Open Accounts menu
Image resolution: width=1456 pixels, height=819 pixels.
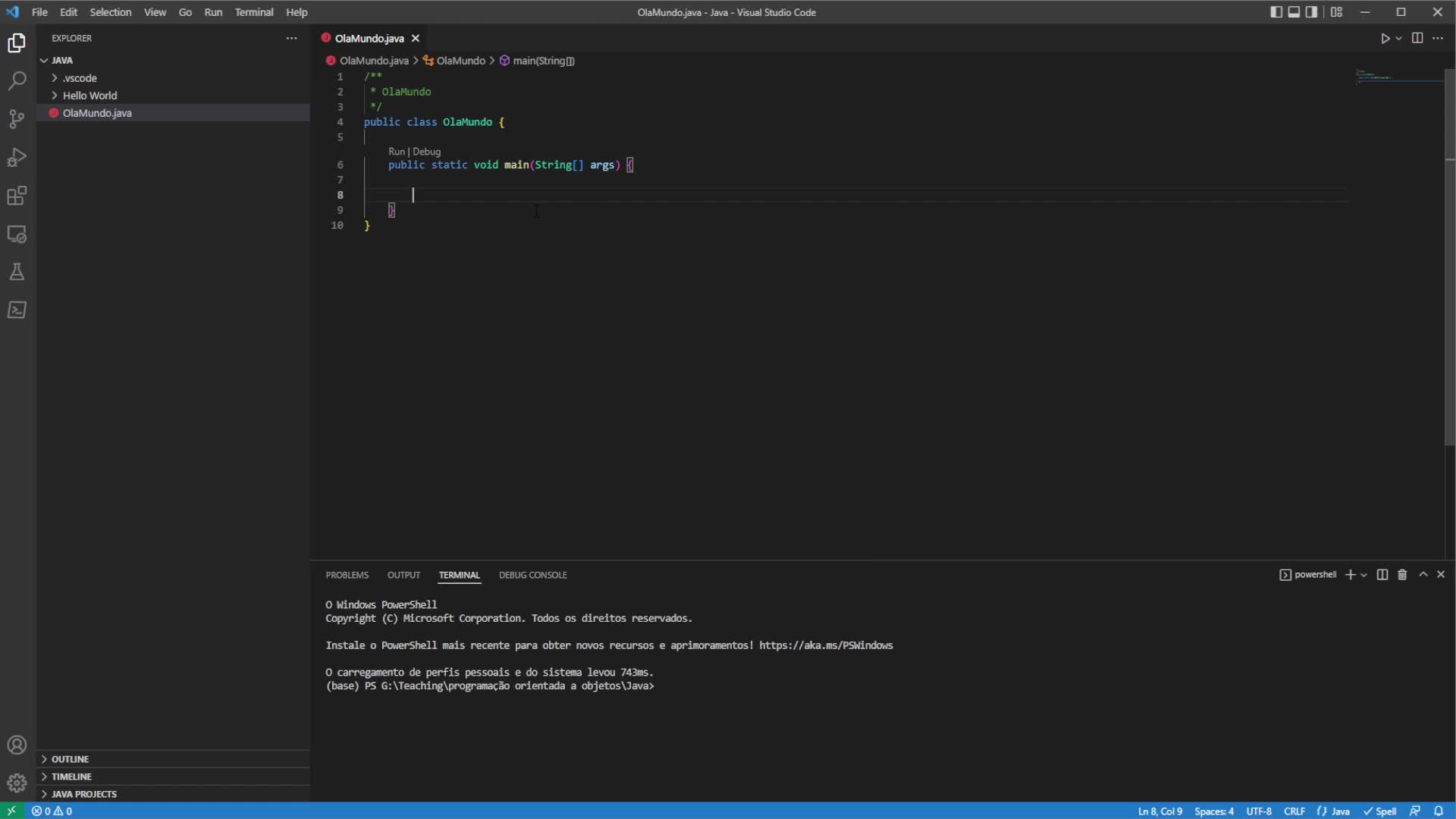click(x=17, y=745)
